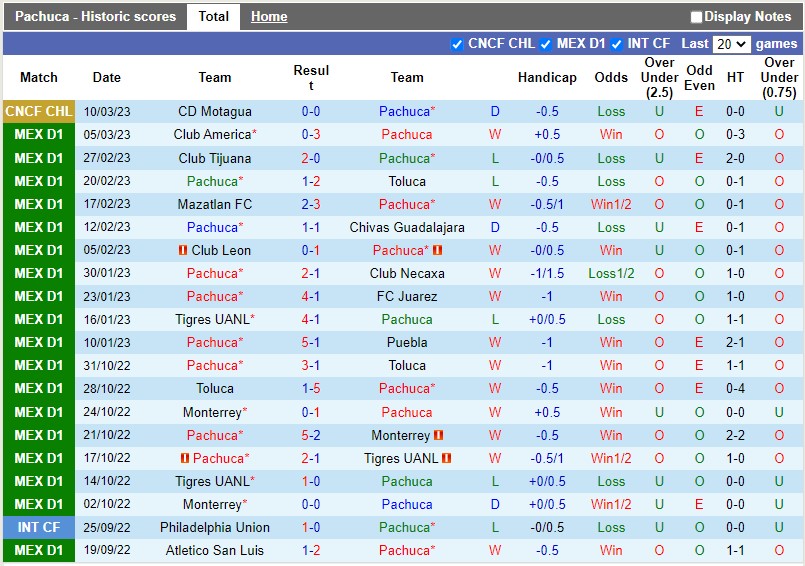Click the date 10/03/23

107,111
